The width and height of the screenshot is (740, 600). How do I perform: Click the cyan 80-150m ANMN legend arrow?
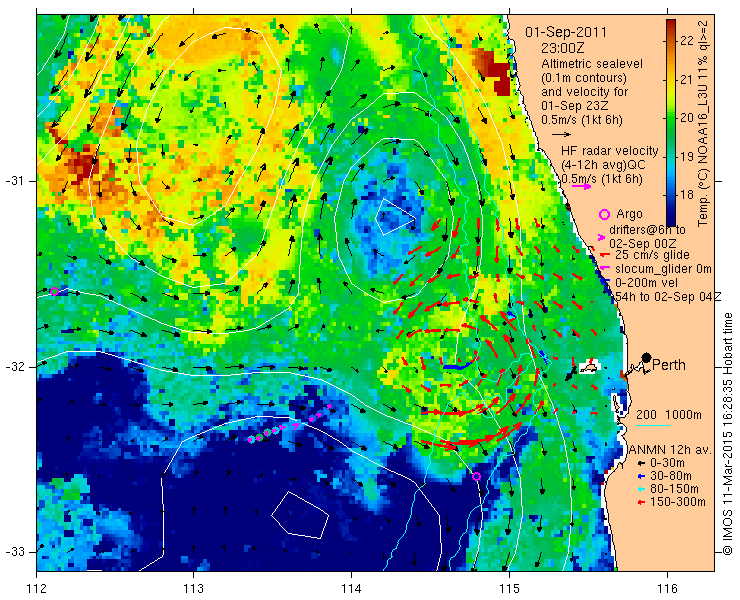click(x=641, y=489)
